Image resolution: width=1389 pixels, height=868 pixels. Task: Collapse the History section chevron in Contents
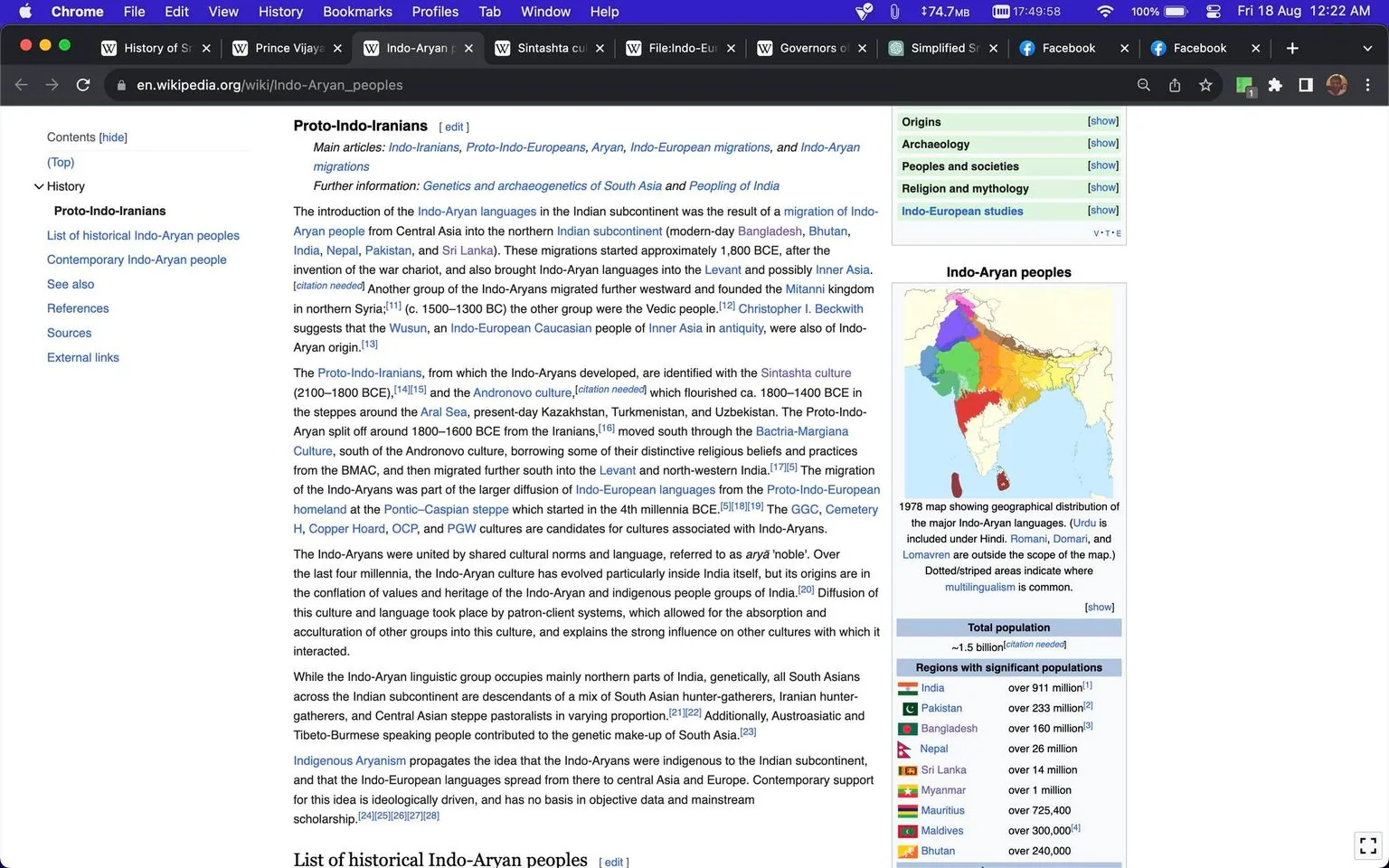coord(39,186)
